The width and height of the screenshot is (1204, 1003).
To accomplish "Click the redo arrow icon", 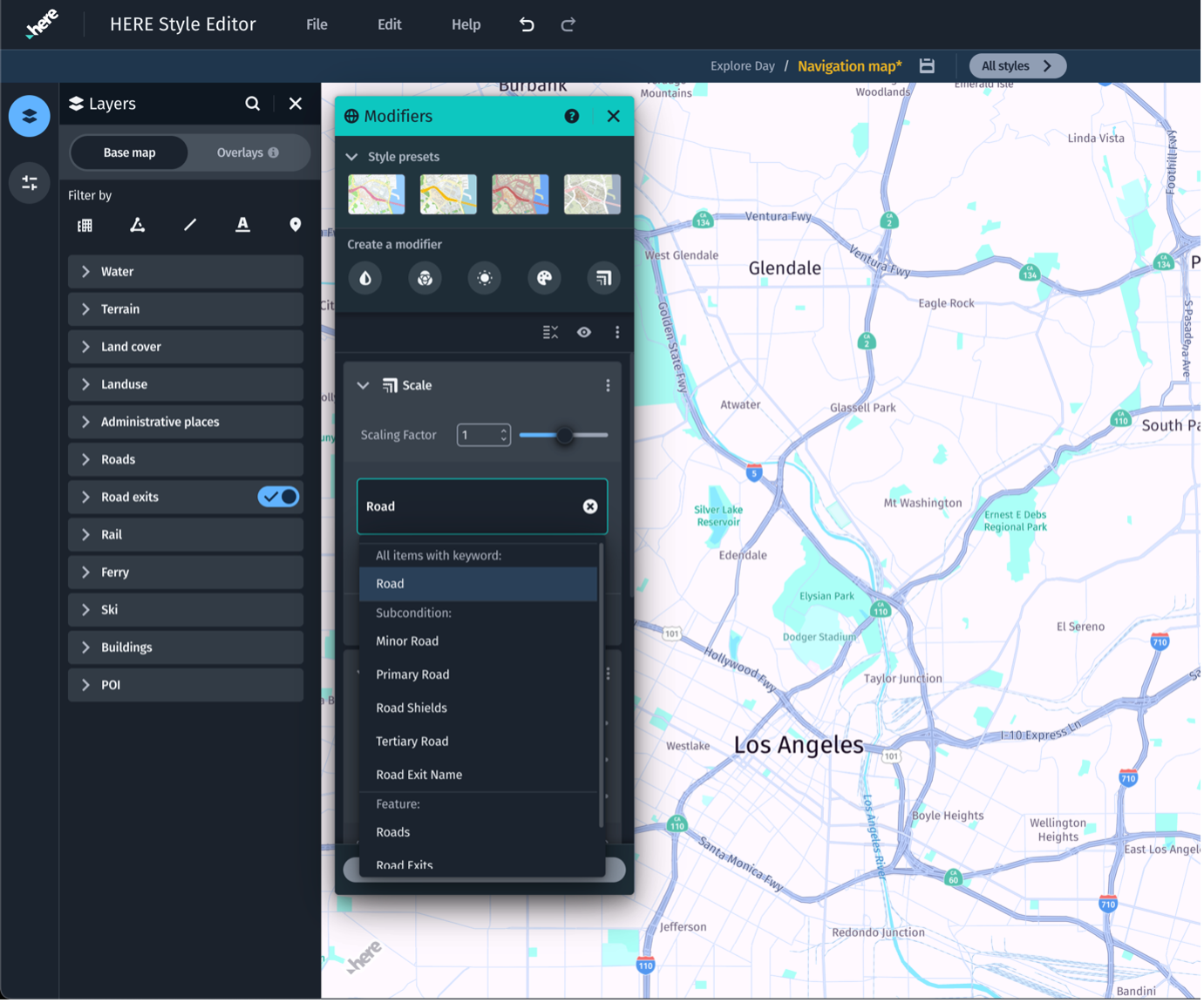I will 568,24.
